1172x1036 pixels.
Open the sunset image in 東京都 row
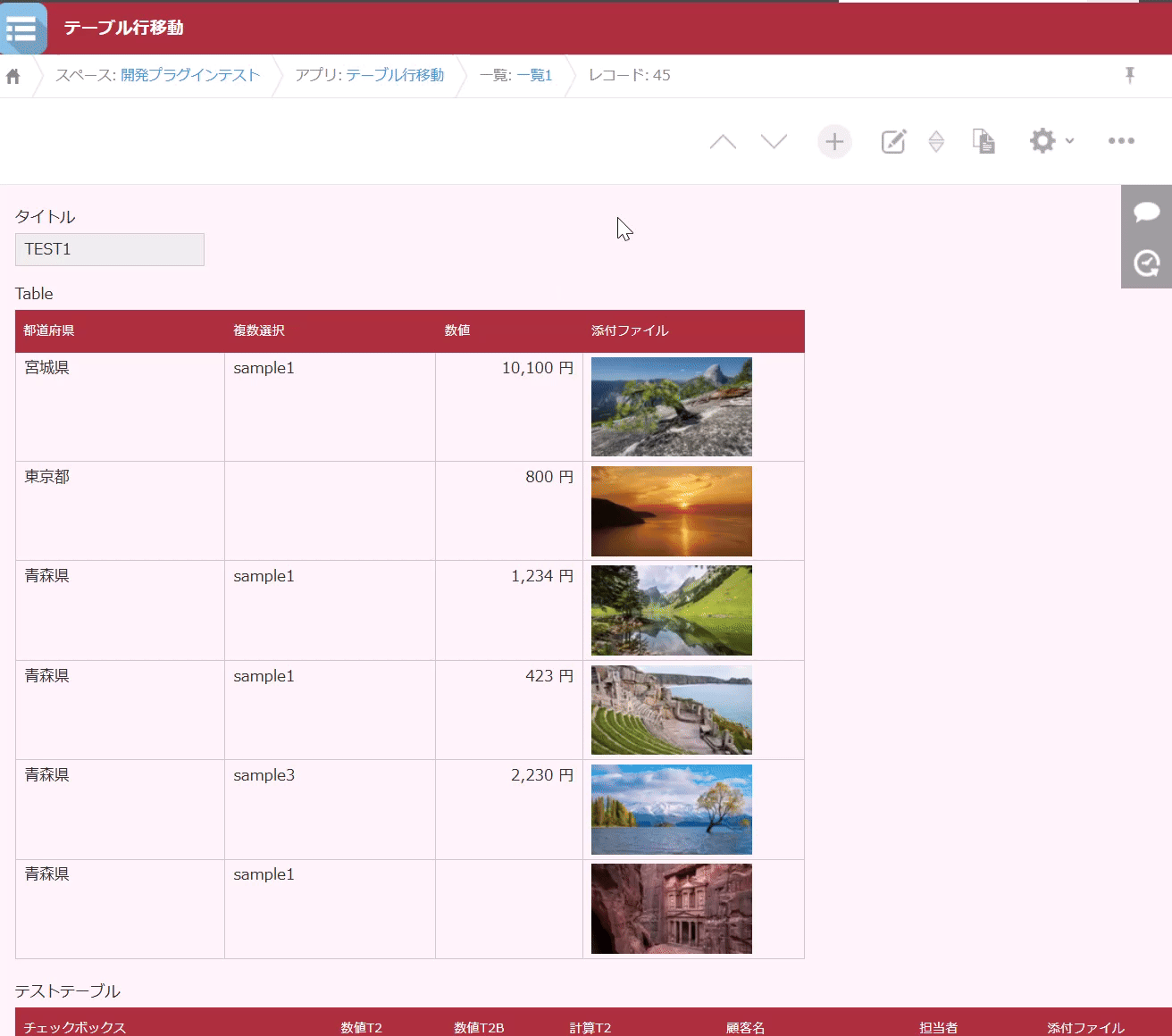pos(671,511)
